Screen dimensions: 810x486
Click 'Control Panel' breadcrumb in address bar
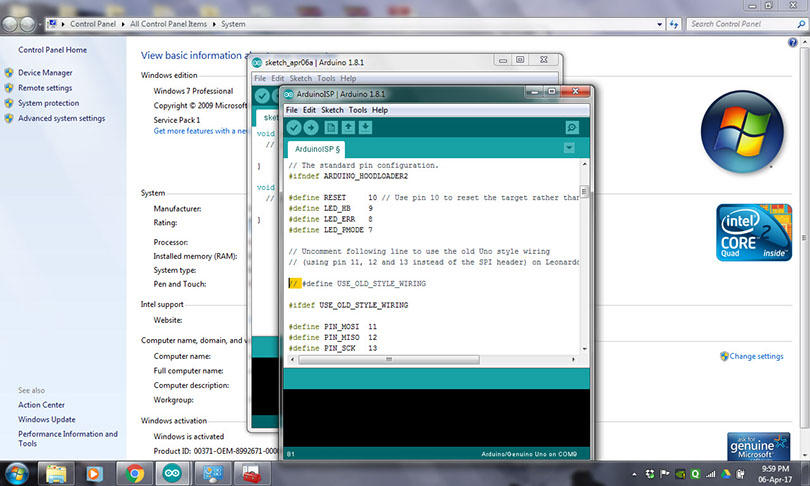tap(93, 24)
